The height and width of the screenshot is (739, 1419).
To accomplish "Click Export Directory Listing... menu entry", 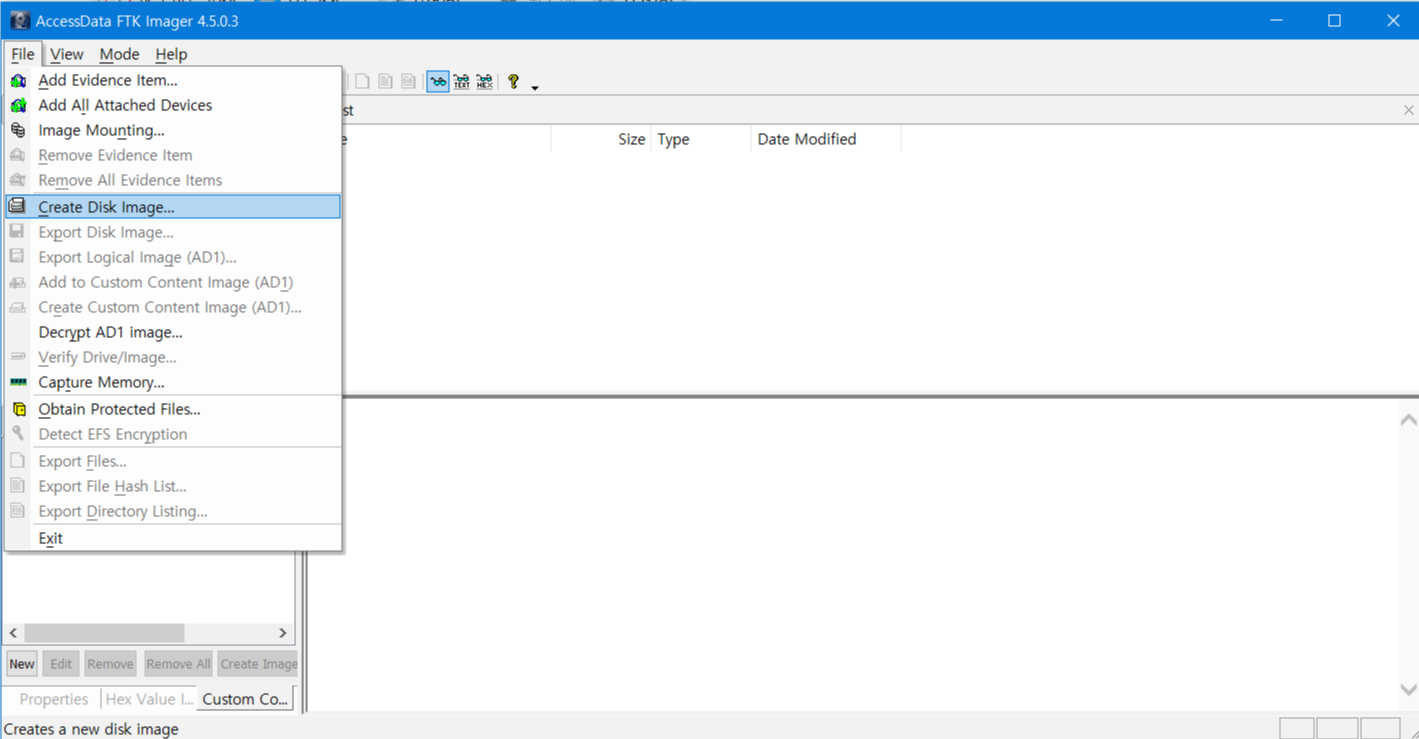I will click(x=173, y=511).
